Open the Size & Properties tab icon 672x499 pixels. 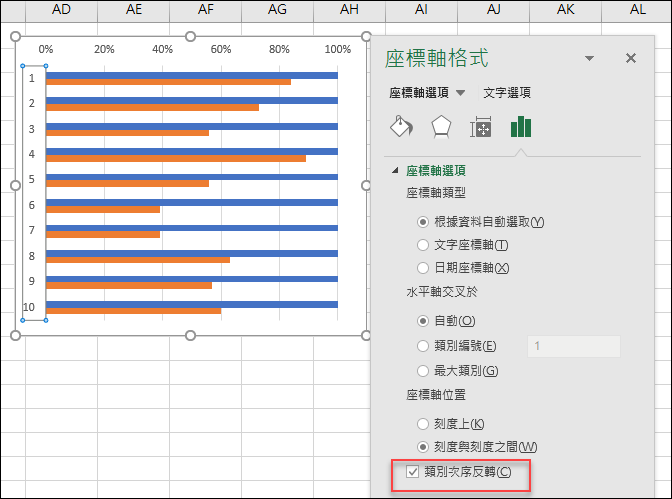(481, 127)
